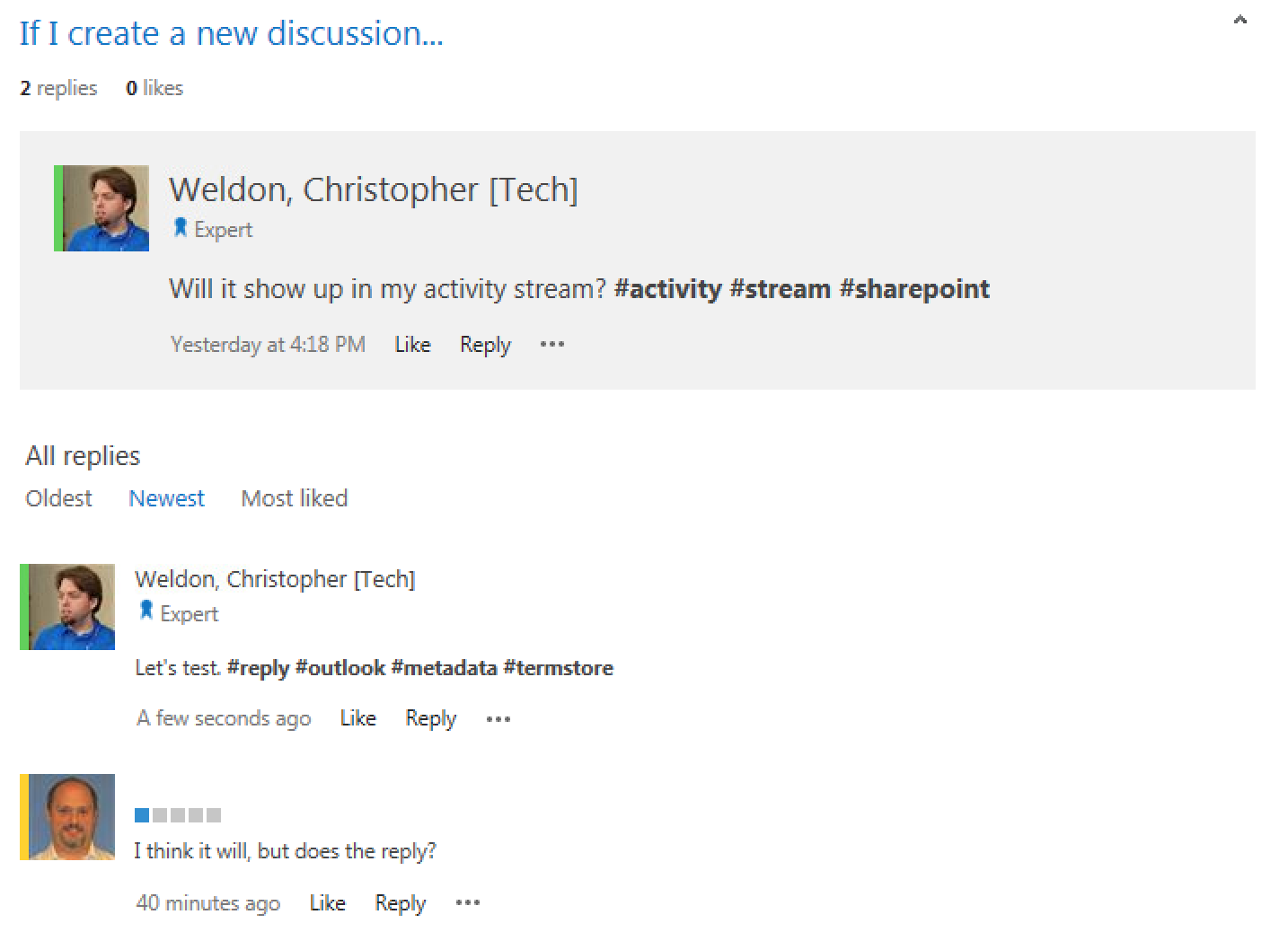Reply to the original discussion post

[485, 345]
